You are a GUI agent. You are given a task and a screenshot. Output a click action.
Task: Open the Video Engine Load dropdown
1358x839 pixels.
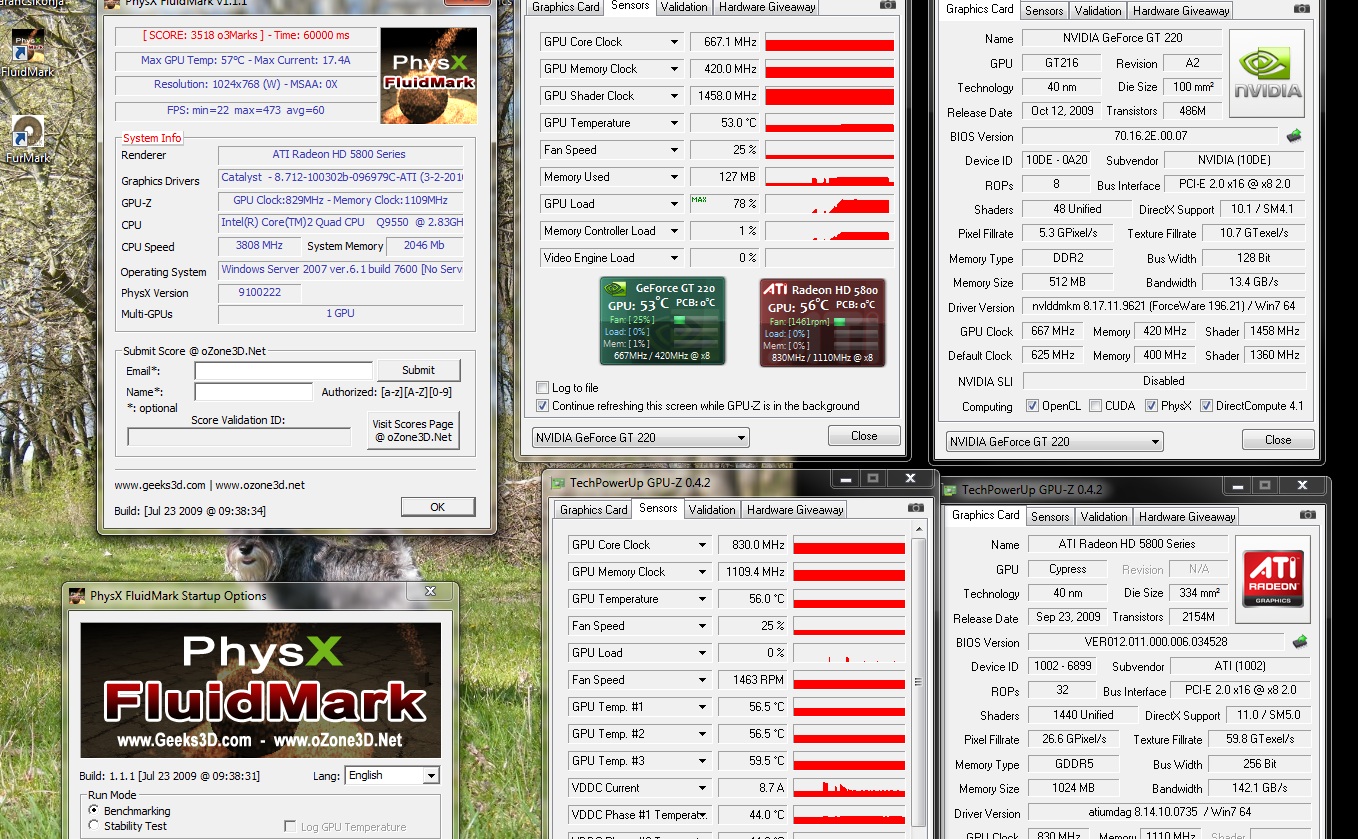[x=674, y=258]
